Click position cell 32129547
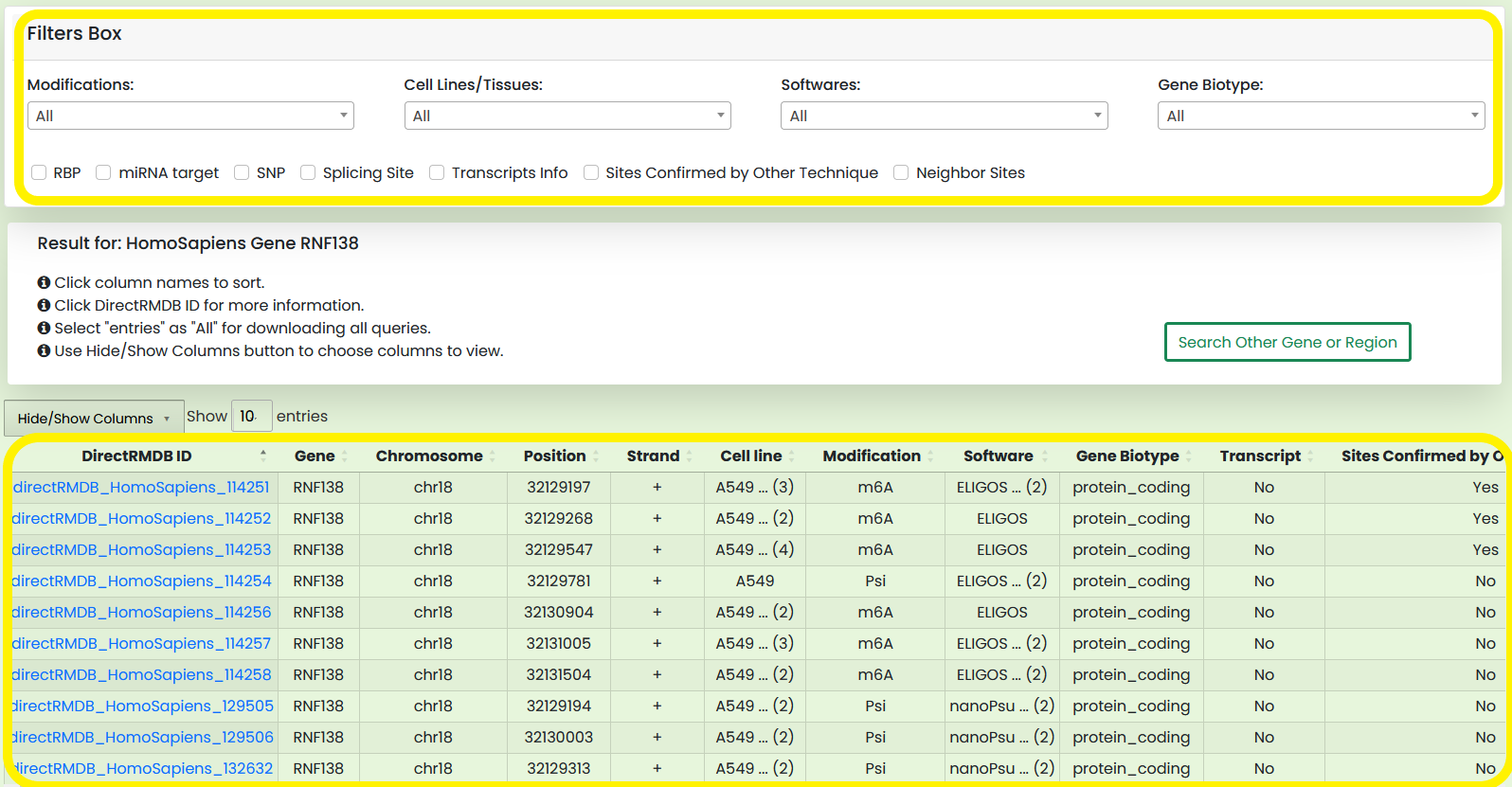 click(559, 549)
